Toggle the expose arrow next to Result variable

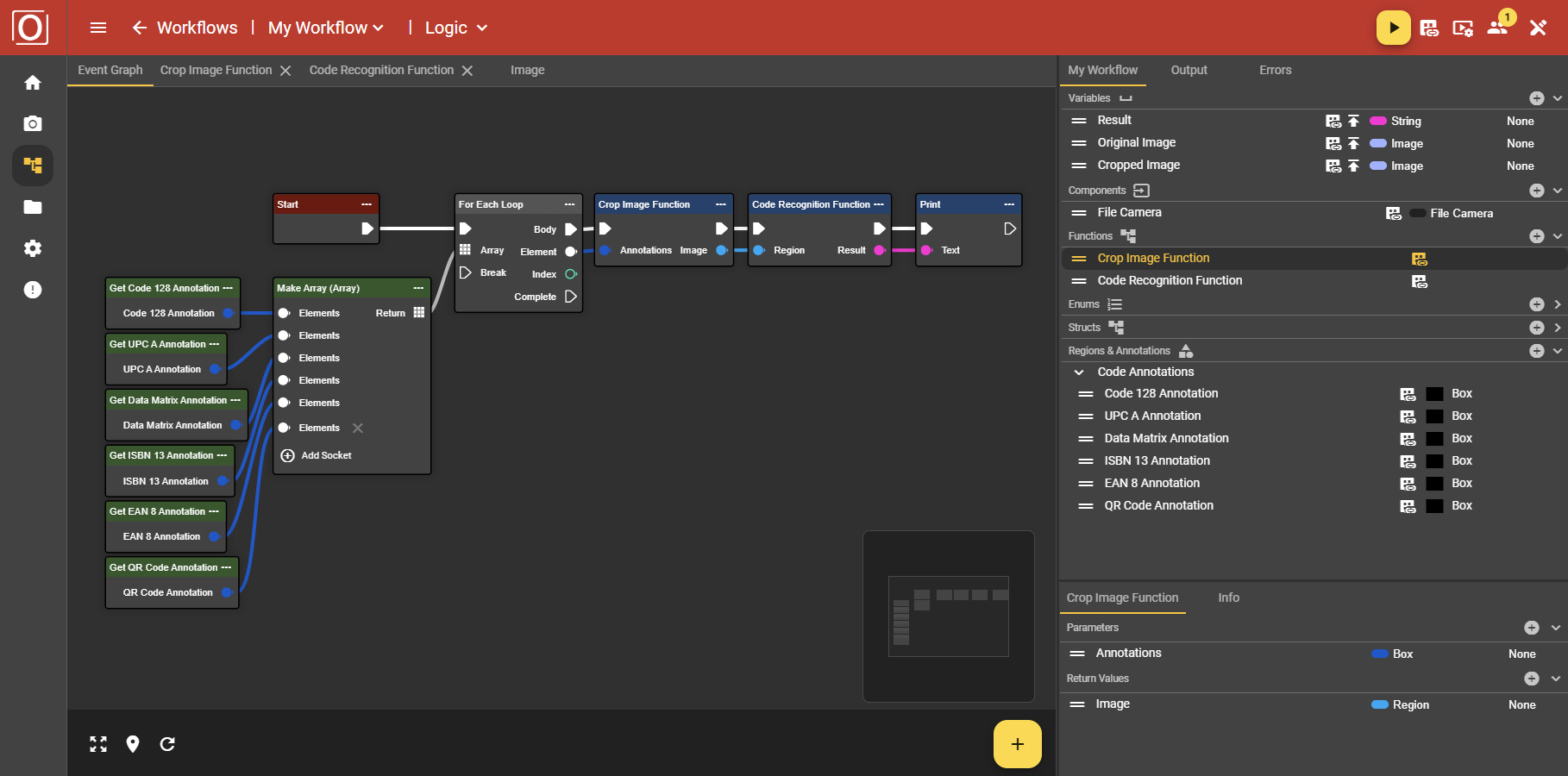1352,121
